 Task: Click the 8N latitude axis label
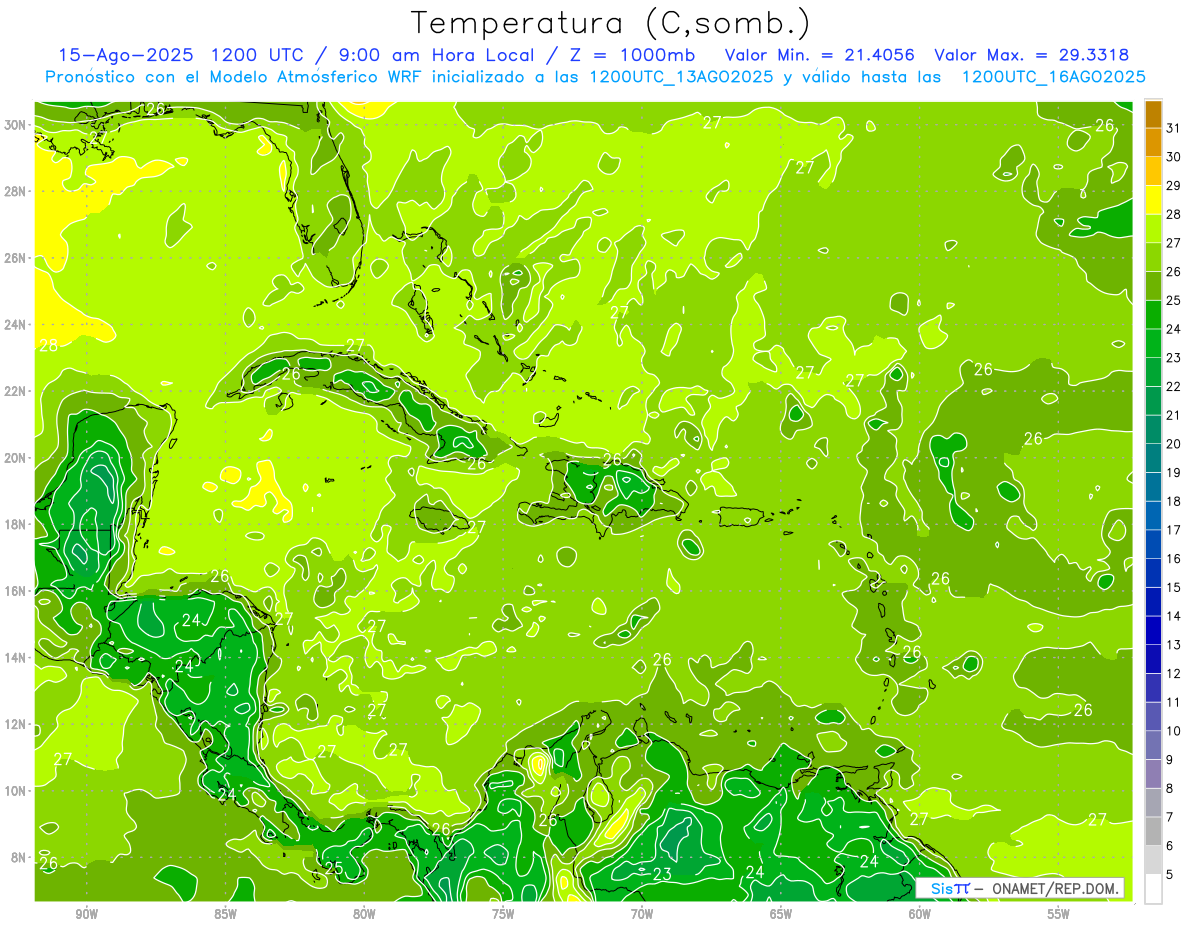(19, 857)
